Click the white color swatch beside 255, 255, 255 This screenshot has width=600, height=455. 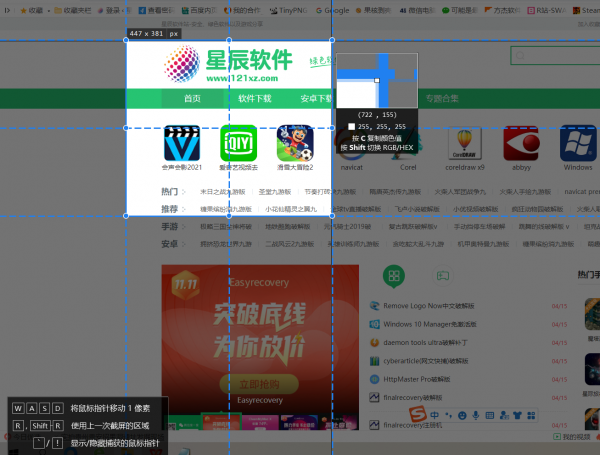[x=351, y=127]
